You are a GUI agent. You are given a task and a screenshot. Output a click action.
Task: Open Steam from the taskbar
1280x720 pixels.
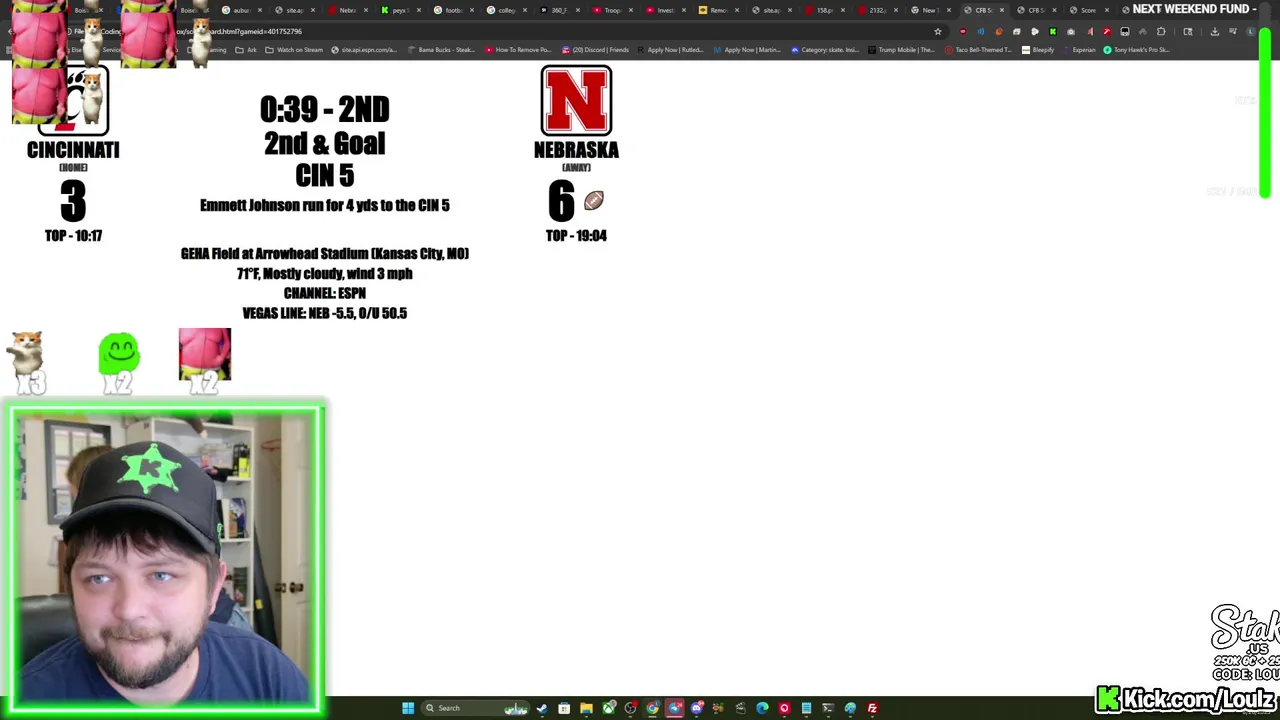click(x=542, y=708)
